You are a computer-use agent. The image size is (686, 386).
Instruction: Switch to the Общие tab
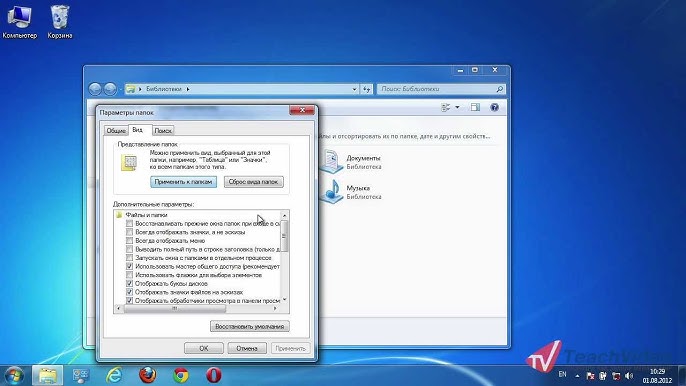coord(116,130)
